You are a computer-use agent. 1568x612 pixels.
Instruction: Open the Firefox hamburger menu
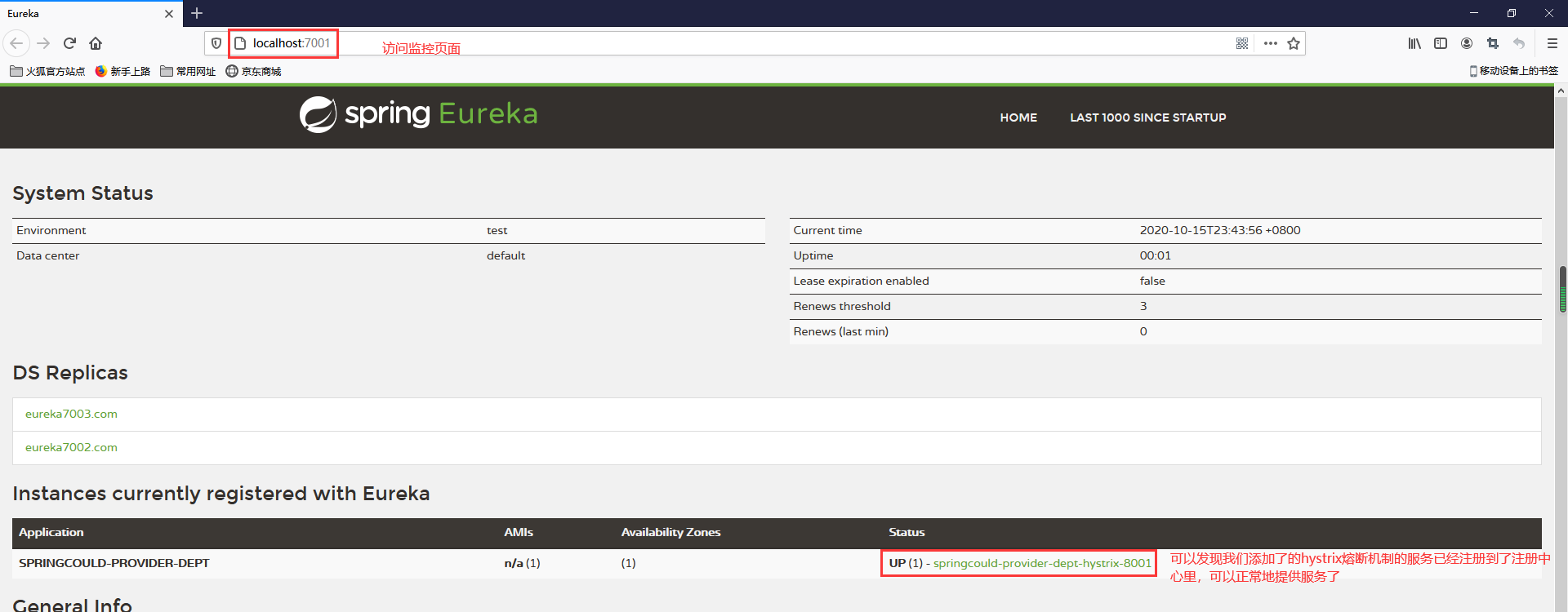1552,43
